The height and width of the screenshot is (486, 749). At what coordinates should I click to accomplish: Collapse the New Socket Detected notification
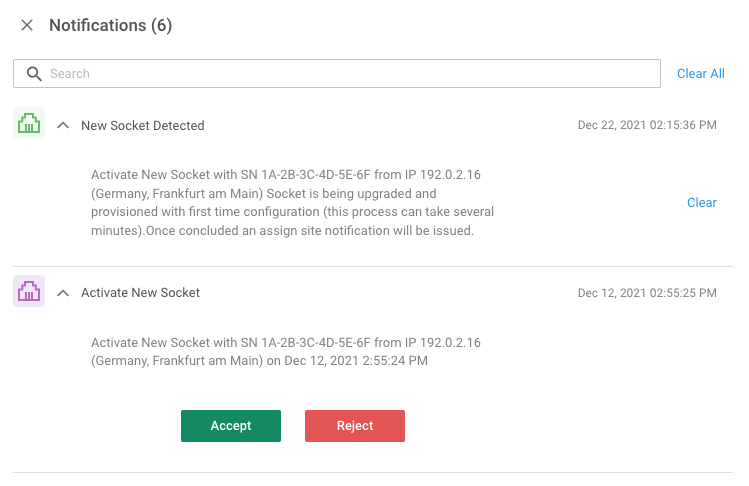(63, 126)
